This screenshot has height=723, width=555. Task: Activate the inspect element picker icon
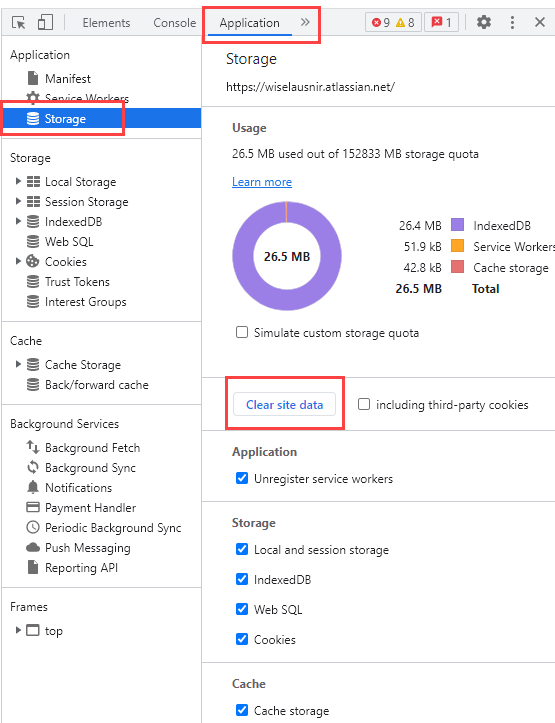point(18,22)
